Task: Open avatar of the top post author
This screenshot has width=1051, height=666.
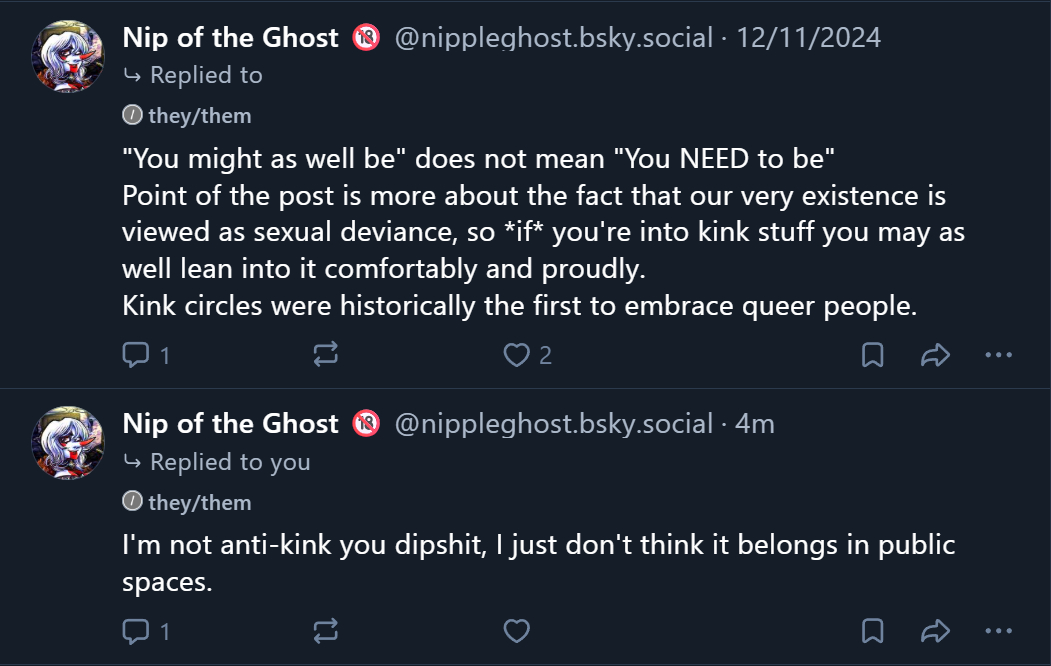Action: [x=71, y=56]
